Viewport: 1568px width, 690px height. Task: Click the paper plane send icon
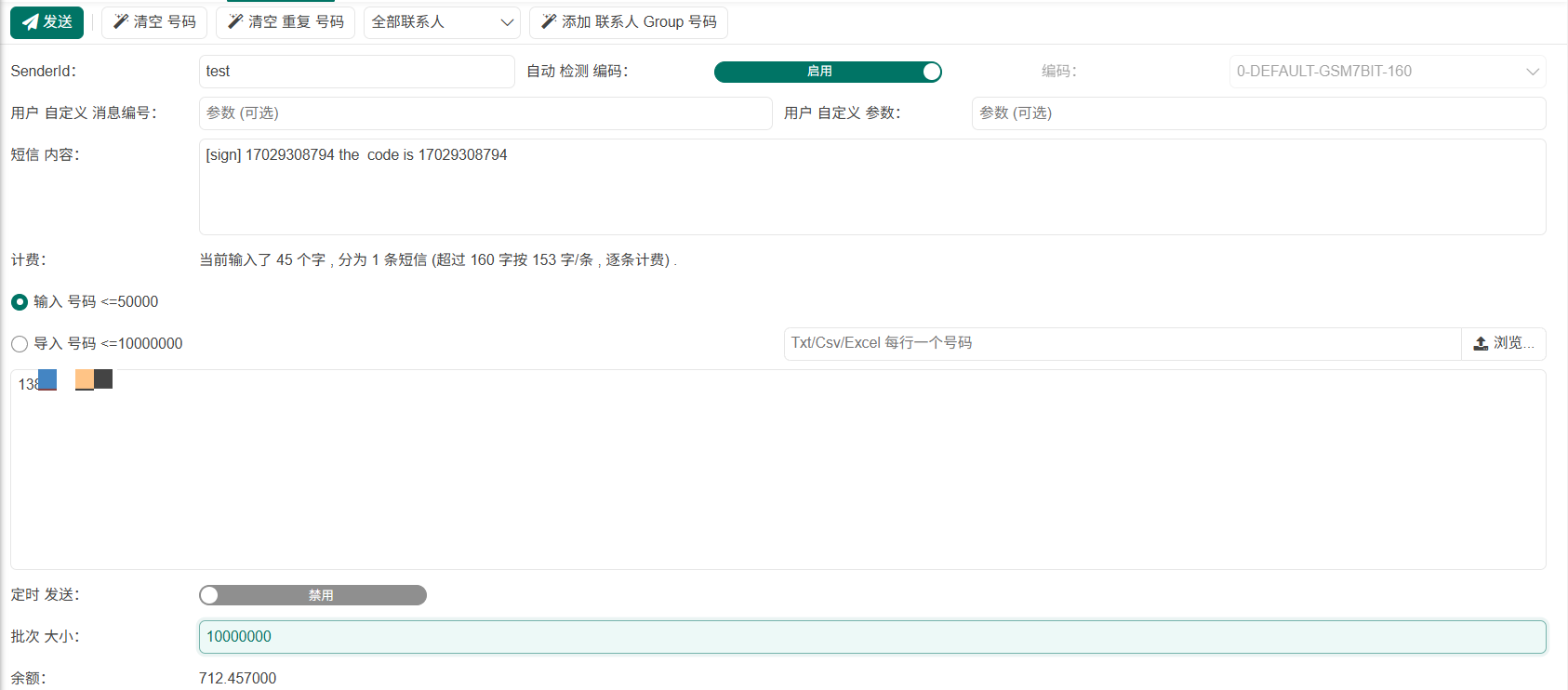click(x=30, y=22)
